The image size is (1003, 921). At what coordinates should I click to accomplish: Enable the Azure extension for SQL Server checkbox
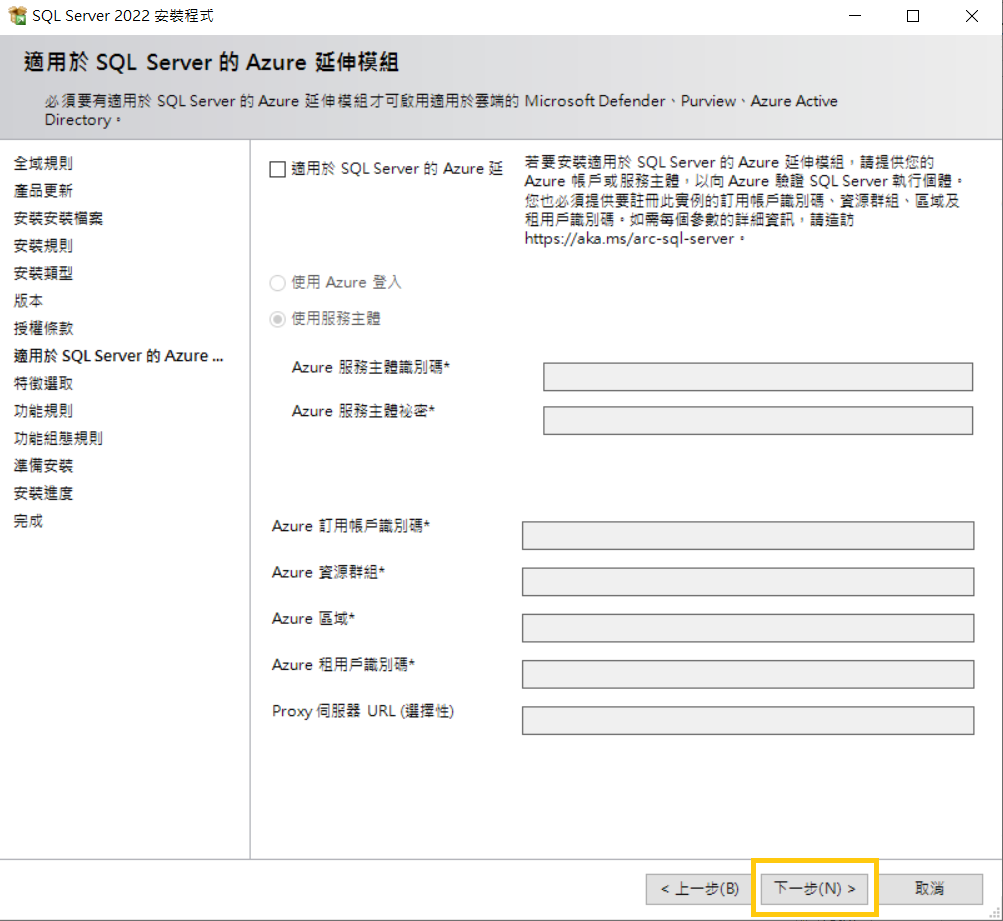coord(277,169)
